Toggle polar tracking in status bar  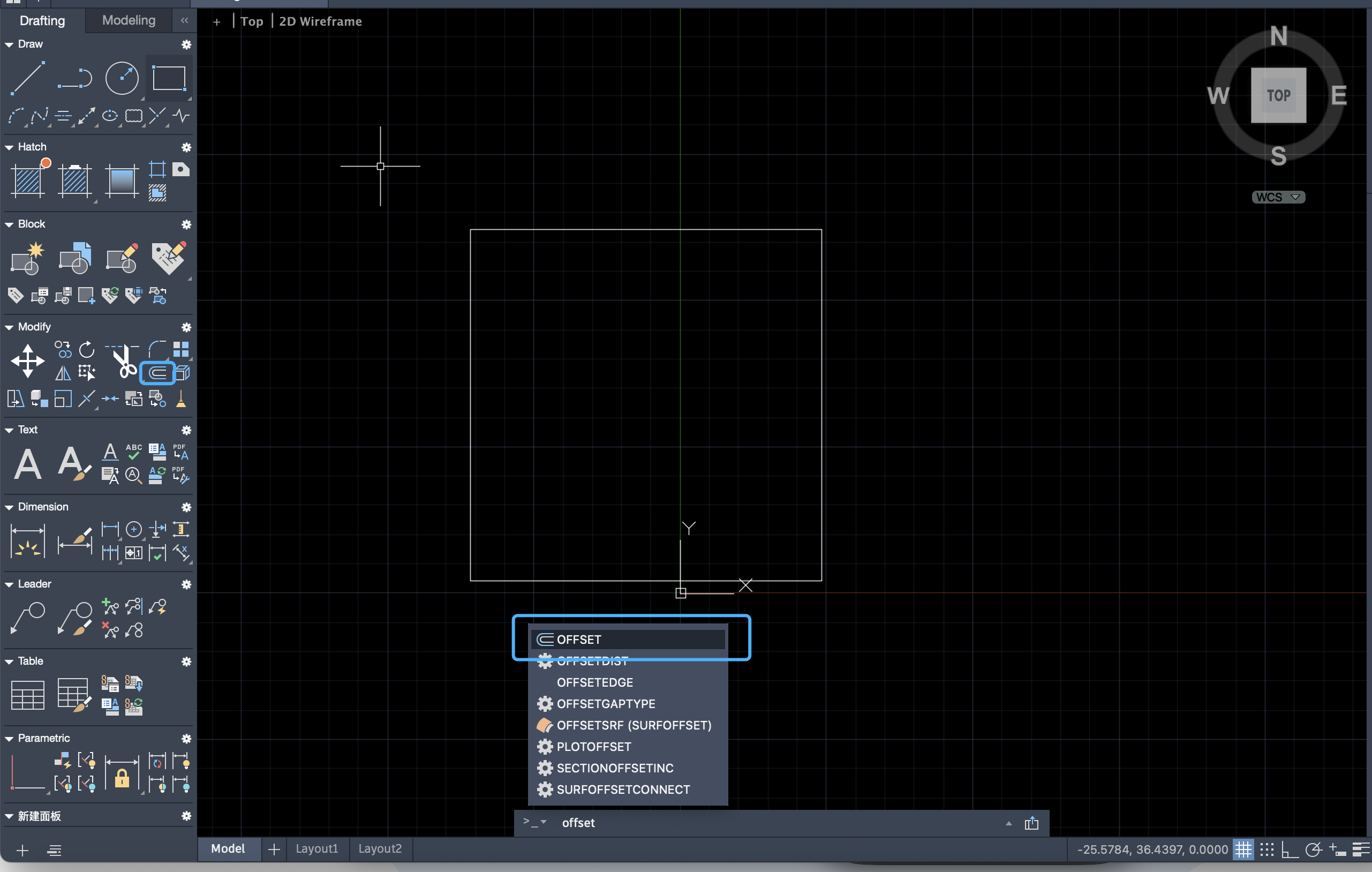[x=1313, y=850]
